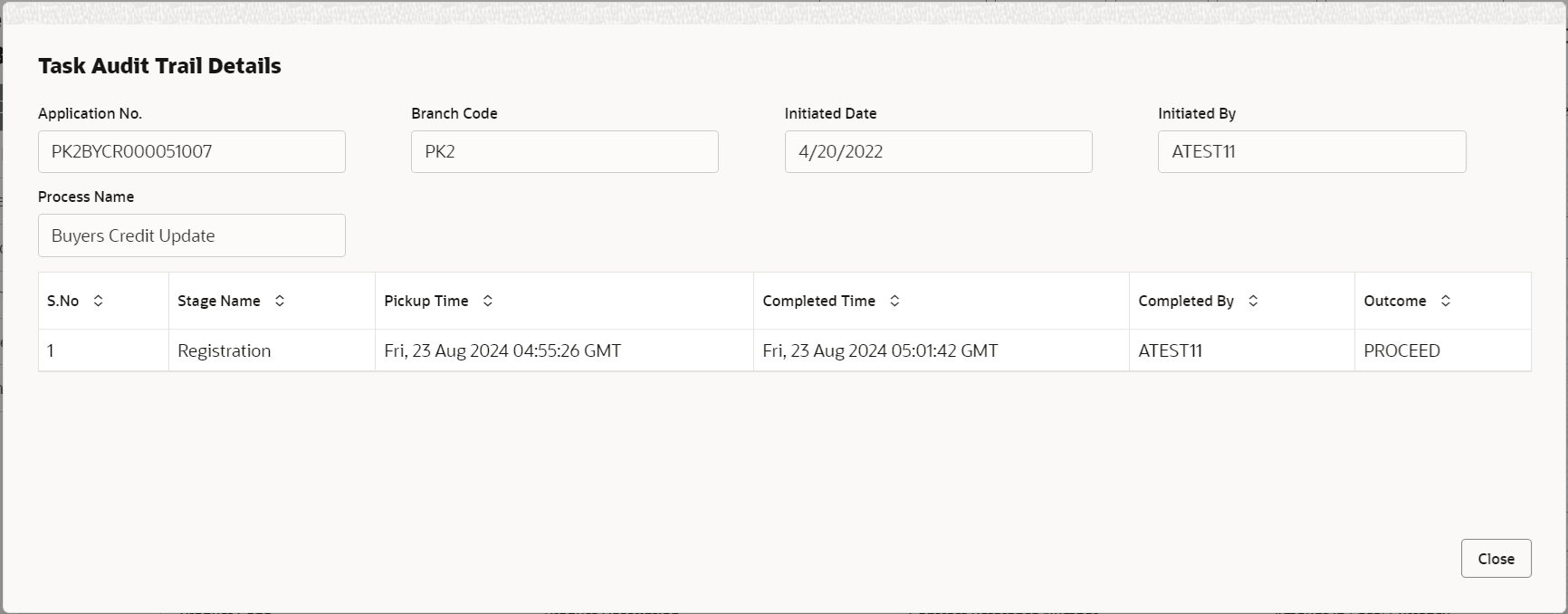Sort by S.No column arrows

coord(98,301)
